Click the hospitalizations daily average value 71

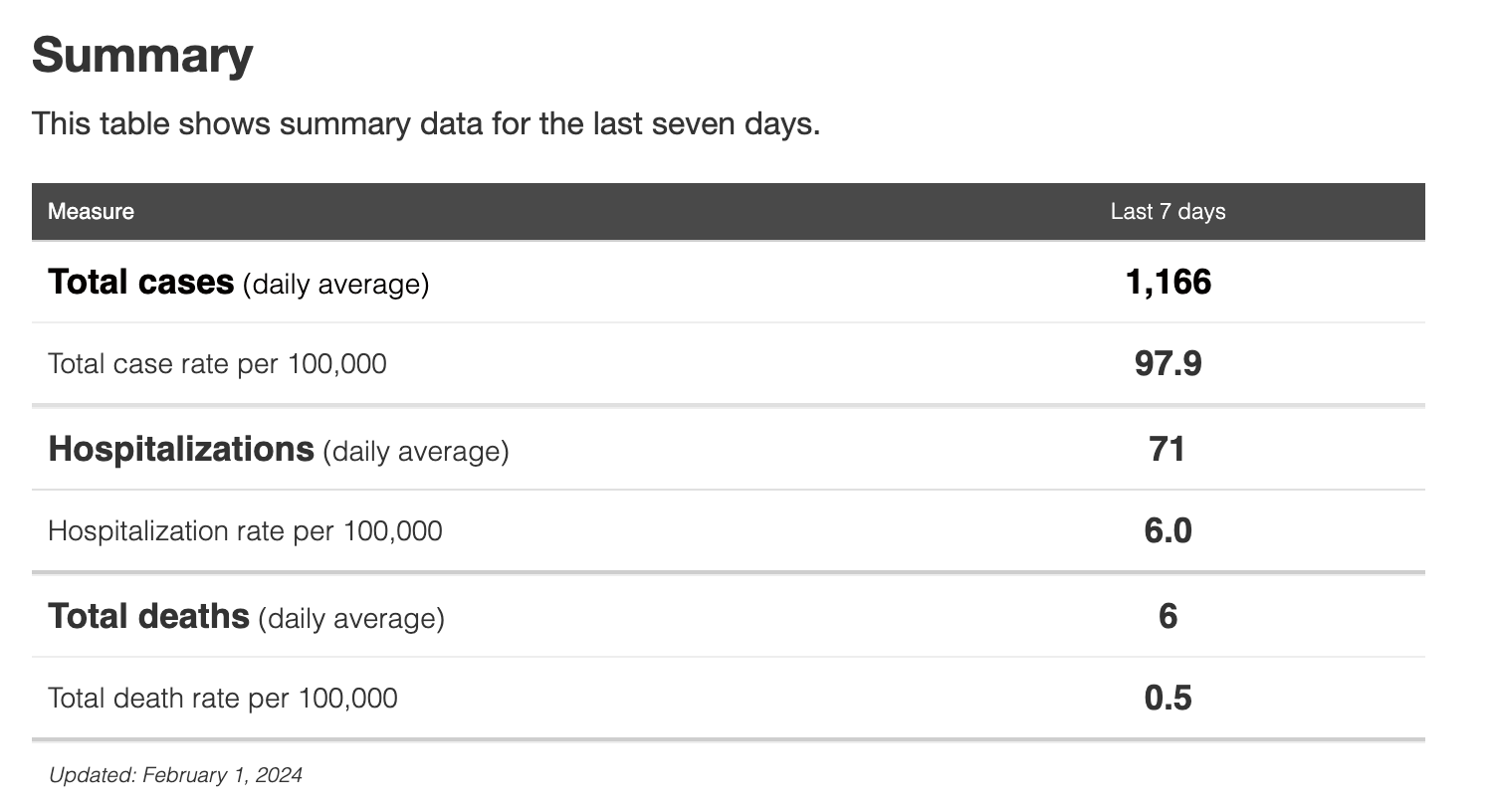click(1167, 449)
